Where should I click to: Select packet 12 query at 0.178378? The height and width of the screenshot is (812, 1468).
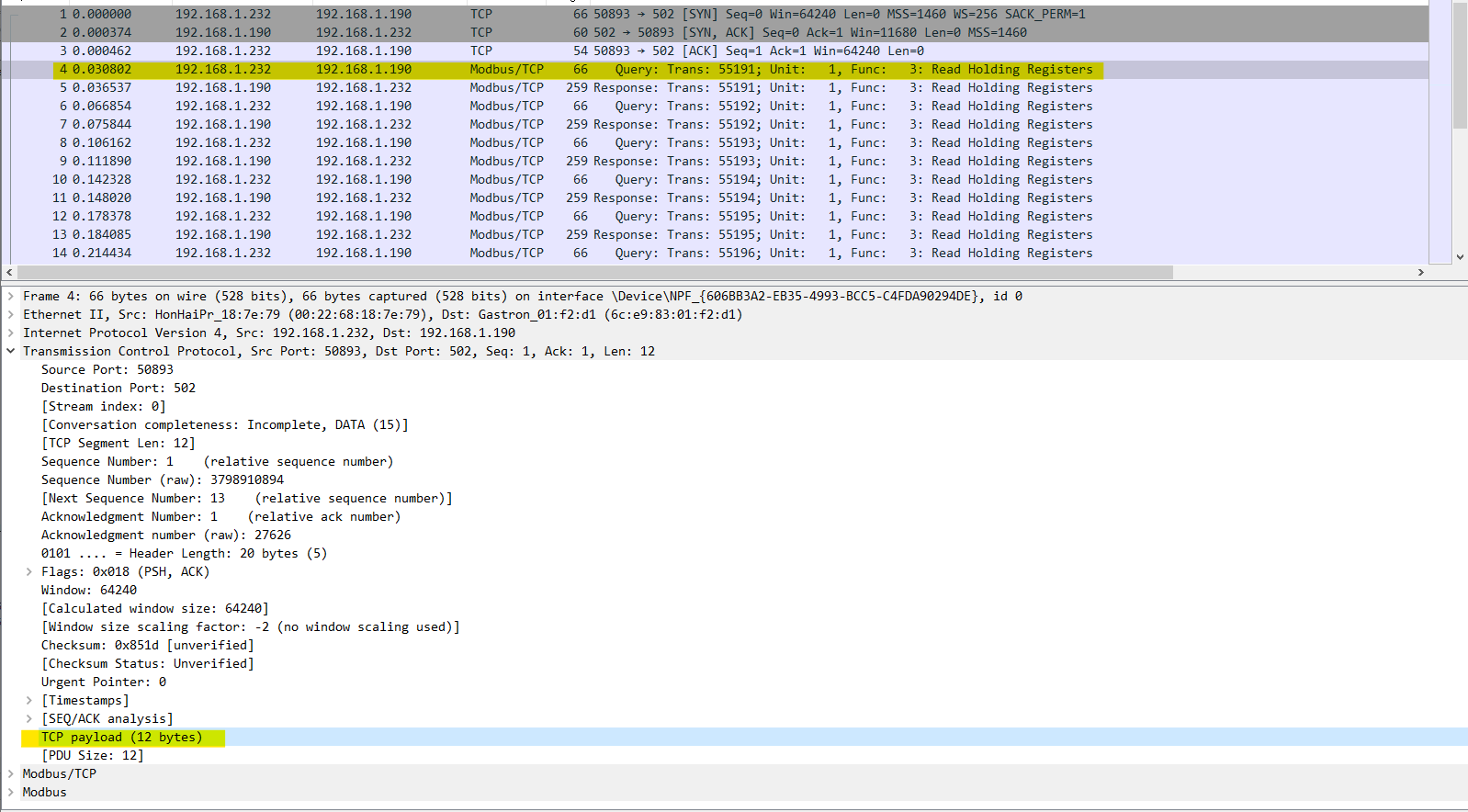tap(715, 216)
